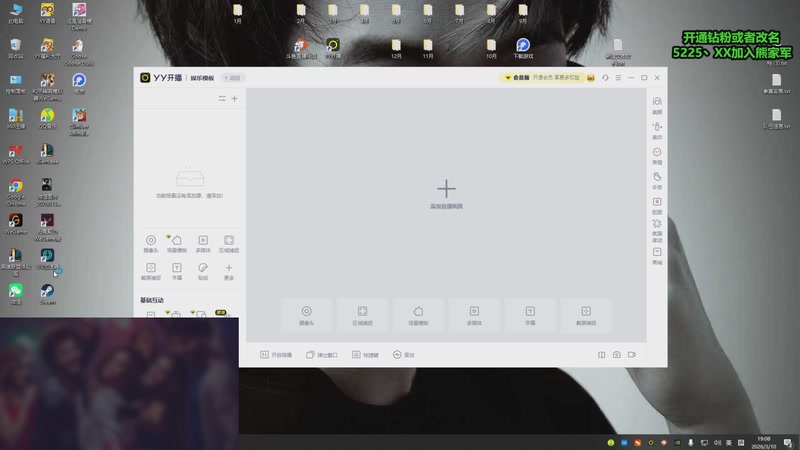Open the 商城 store icon
This screenshot has width=800, height=450.
[x=657, y=255]
